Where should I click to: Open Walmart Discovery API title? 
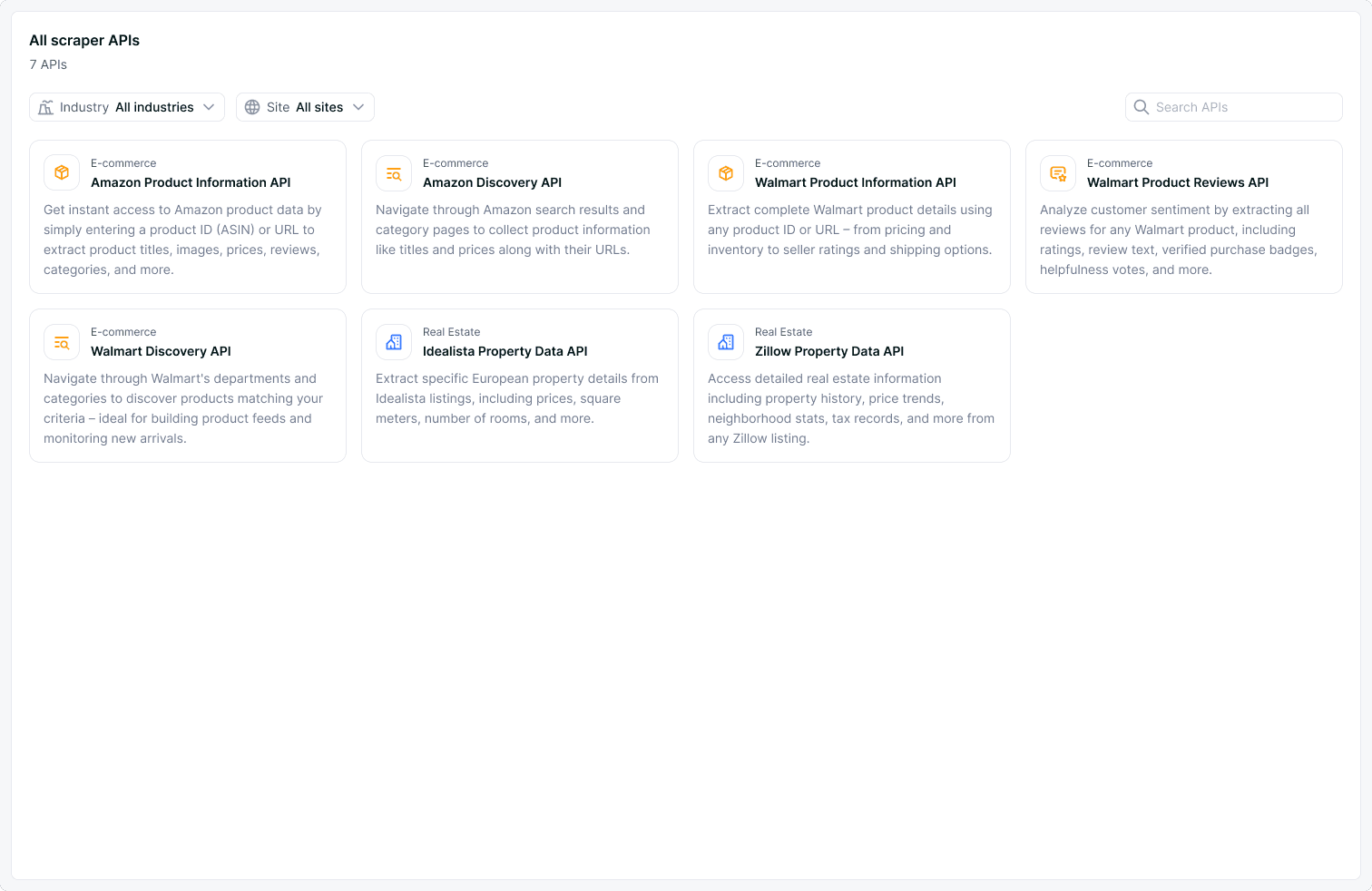[x=161, y=351]
